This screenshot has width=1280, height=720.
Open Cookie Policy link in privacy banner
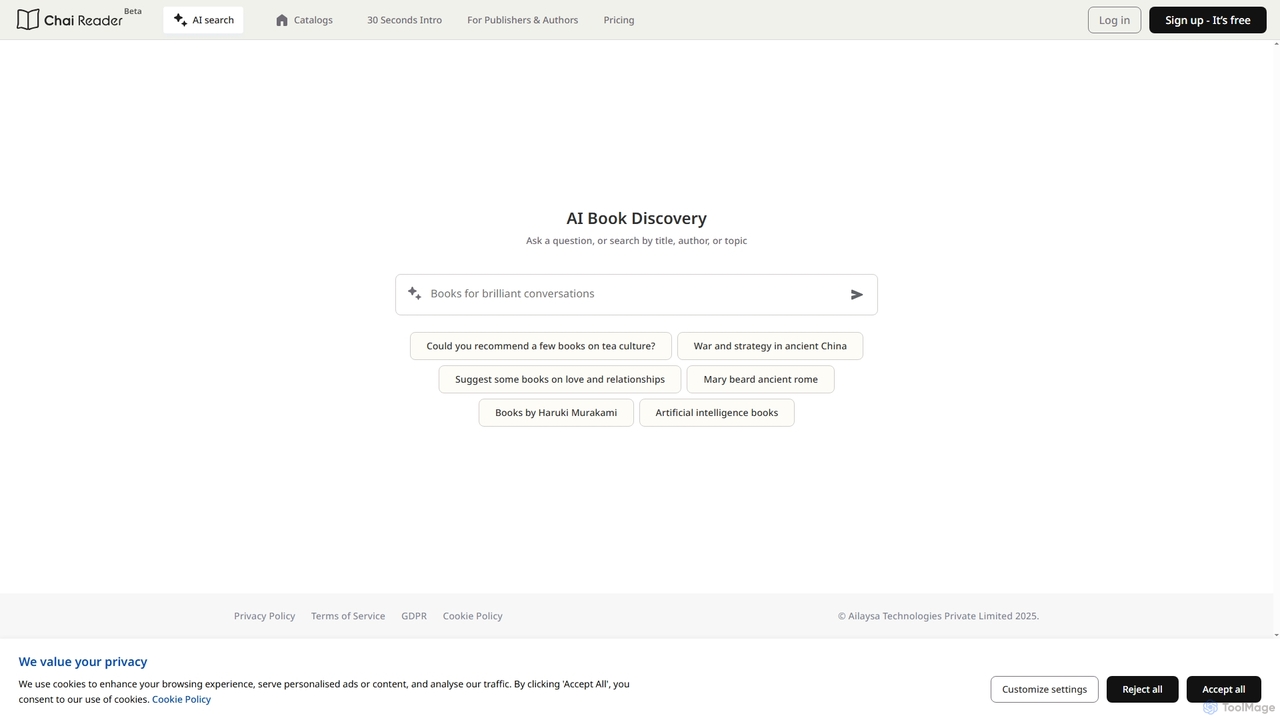pos(181,700)
